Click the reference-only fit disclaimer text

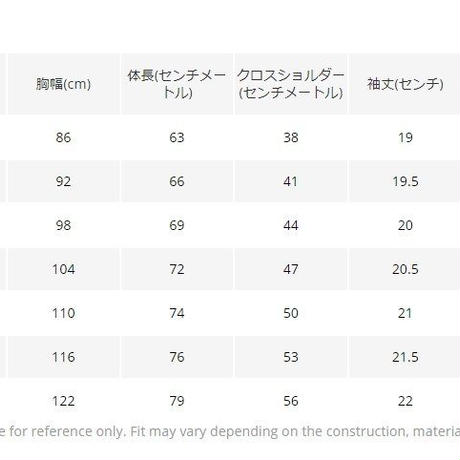pyautogui.click(x=230, y=432)
